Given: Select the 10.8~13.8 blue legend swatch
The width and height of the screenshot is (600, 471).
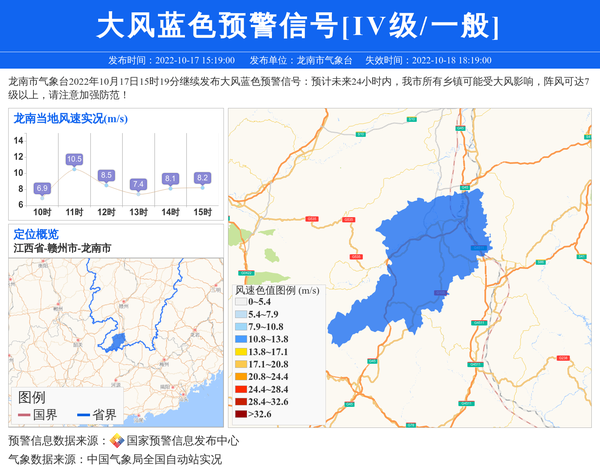Looking at the screenshot, I should [240, 339].
